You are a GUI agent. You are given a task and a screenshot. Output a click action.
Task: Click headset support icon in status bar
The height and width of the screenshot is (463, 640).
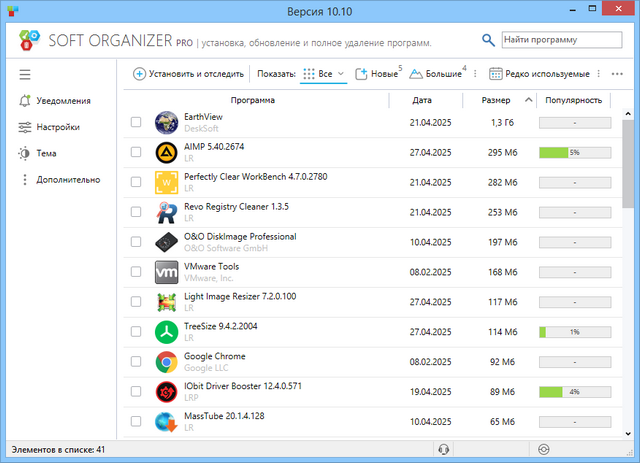pyautogui.click(x=444, y=450)
